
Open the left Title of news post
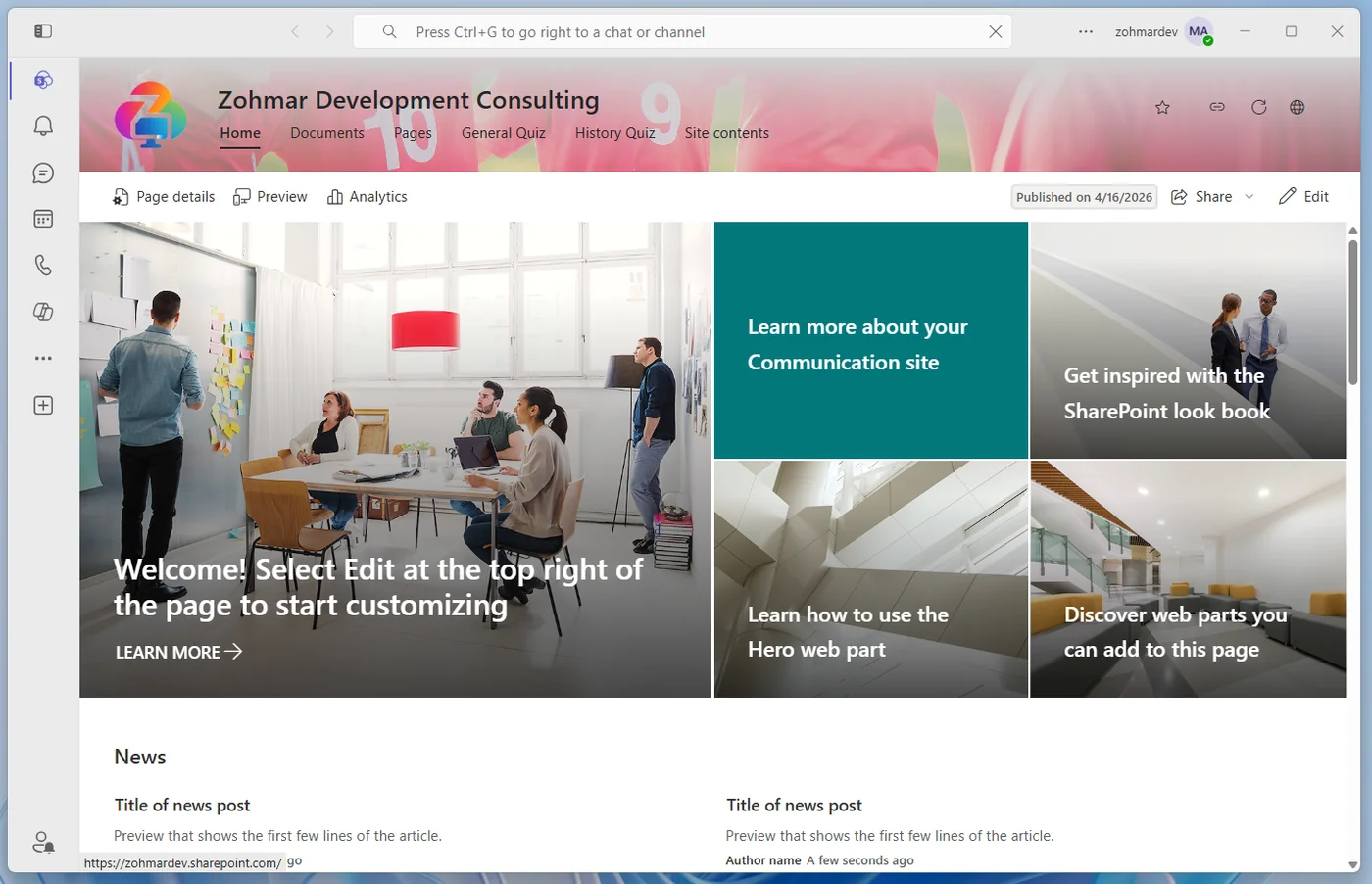[x=182, y=805]
